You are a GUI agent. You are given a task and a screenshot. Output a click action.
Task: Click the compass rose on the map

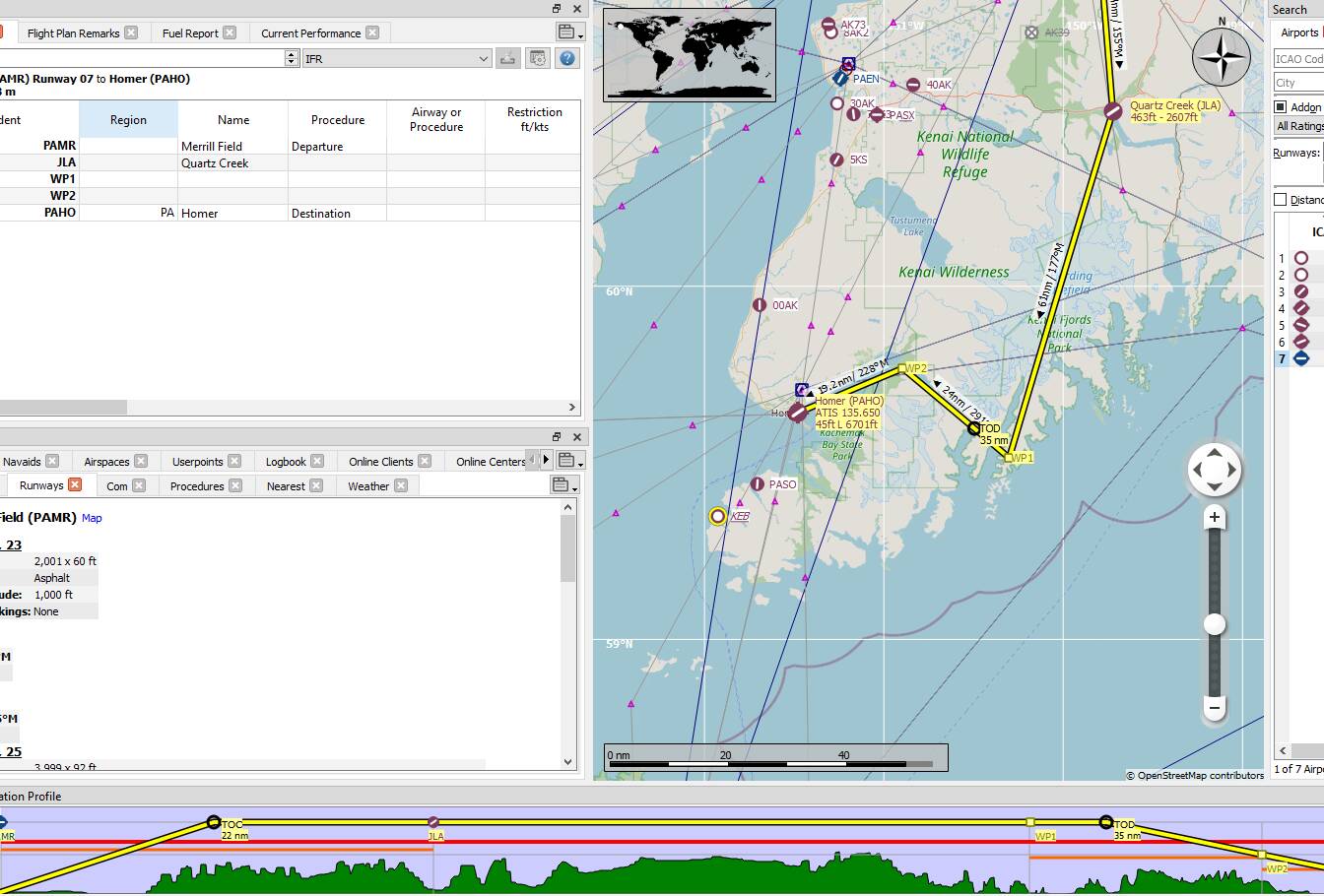coord(1222,57)
